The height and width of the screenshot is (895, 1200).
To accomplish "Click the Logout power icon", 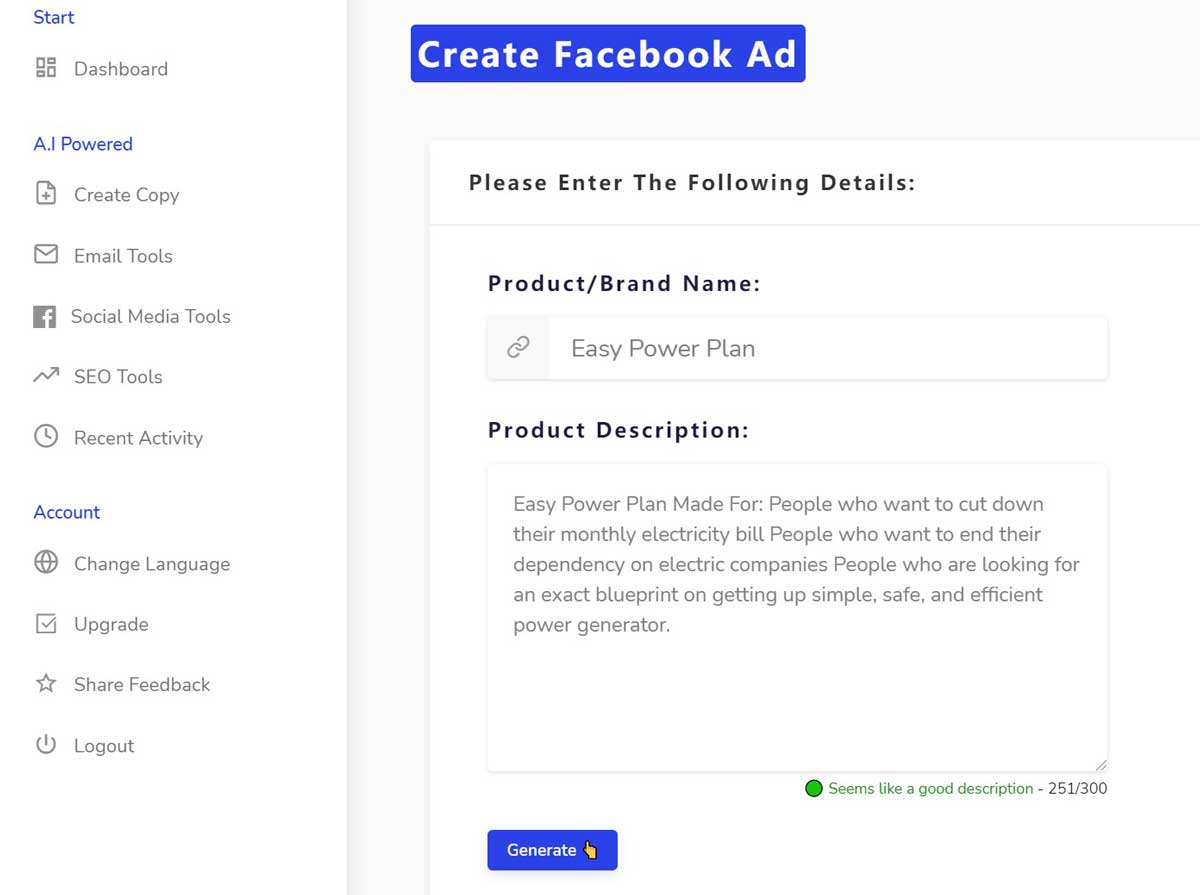I will pyautogui.click(x=46, y=745).
